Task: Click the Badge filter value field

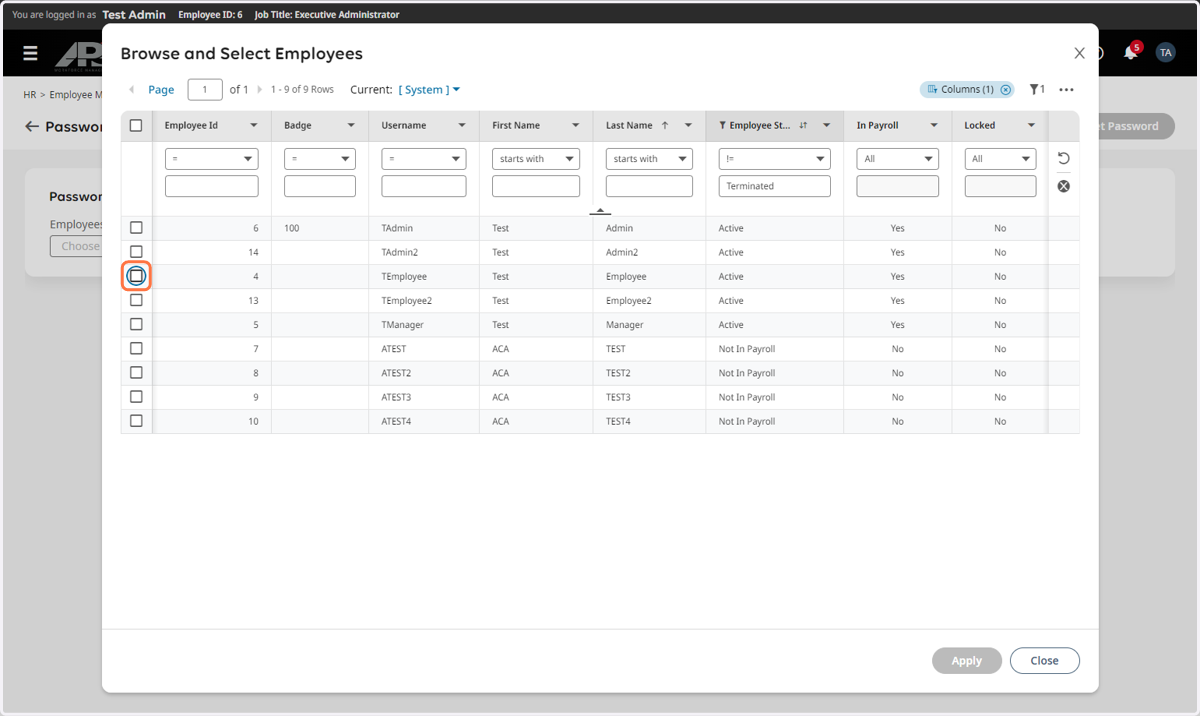Action: click(320, 186)
